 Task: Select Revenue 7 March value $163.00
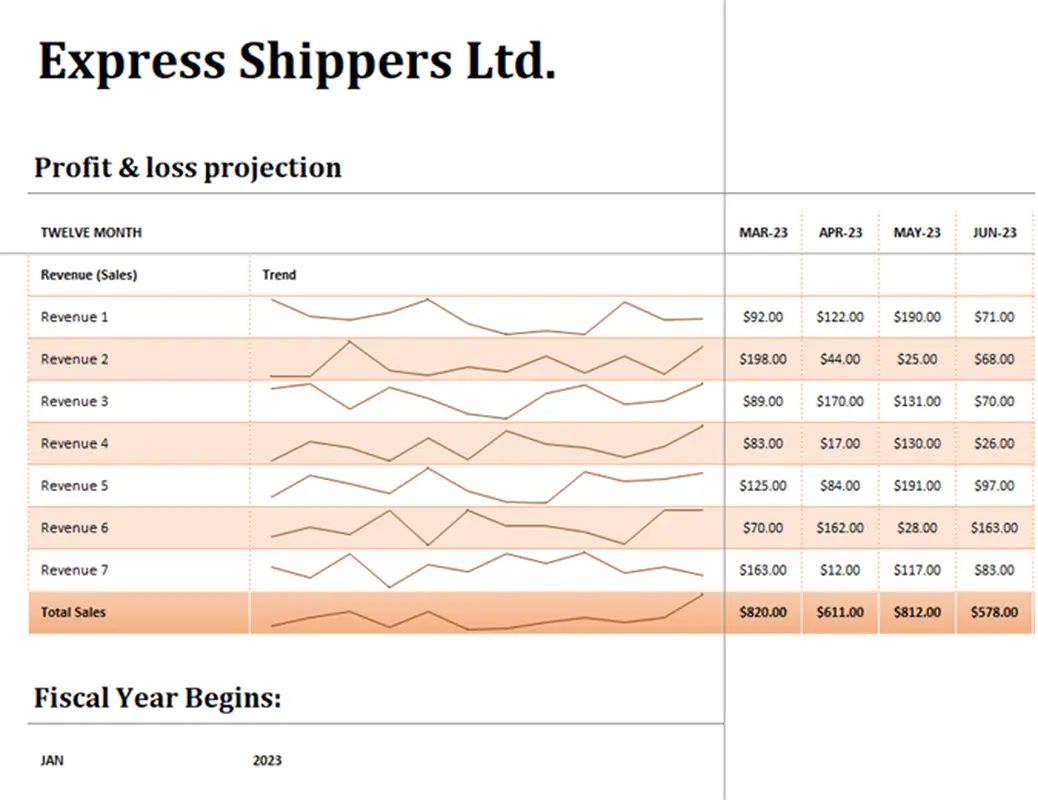[763, 570]
